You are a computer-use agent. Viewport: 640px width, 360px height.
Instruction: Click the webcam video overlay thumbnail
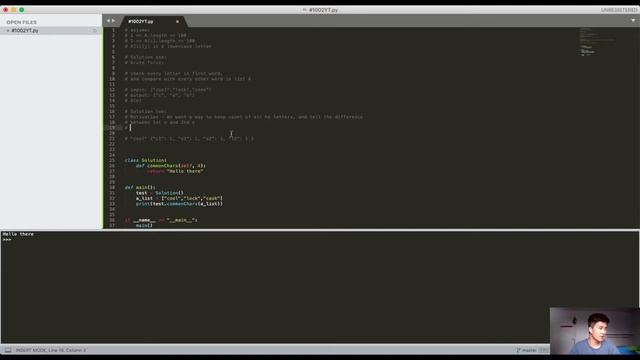594,331
